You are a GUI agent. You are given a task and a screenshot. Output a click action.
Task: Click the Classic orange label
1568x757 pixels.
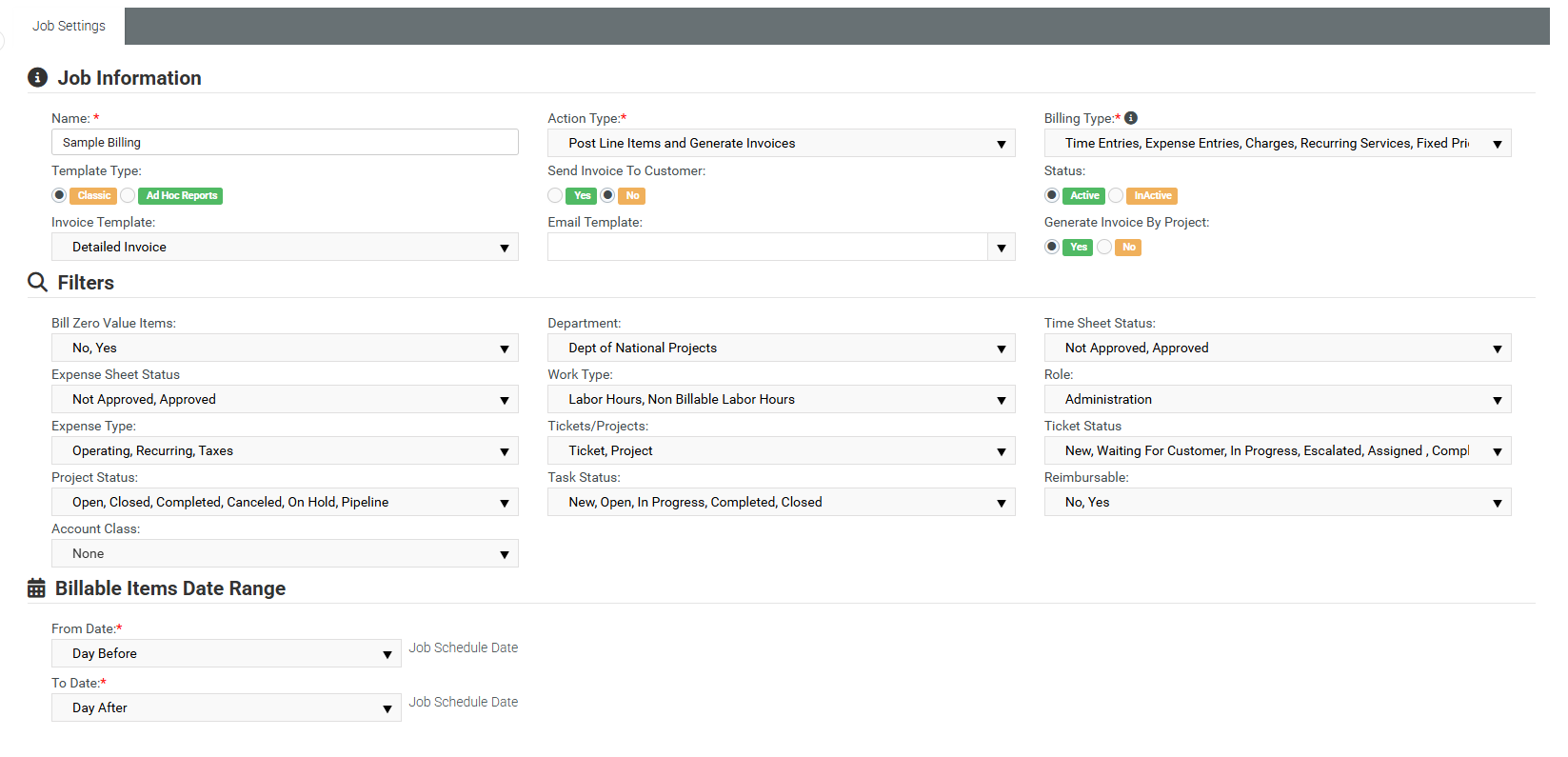click(94, 195)
